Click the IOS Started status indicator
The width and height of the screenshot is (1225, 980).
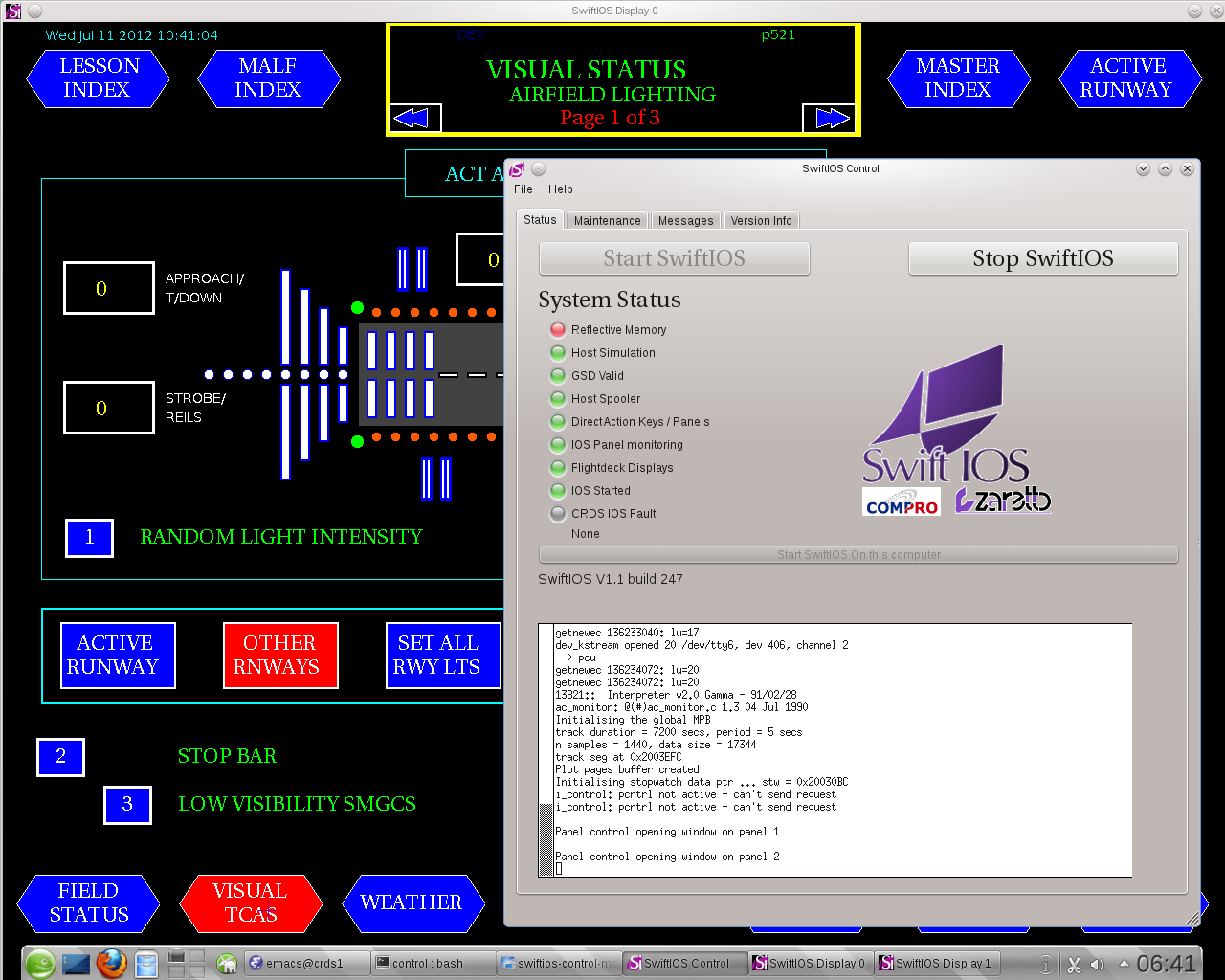[x=558, y=490]
